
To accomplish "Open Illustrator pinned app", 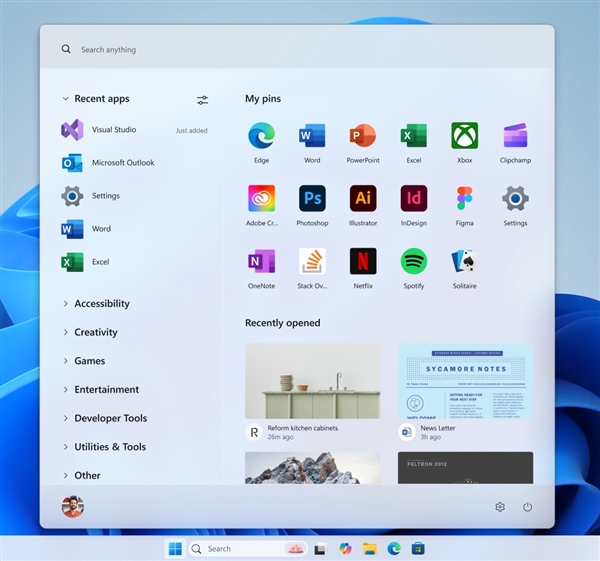I will coord(363,198).
